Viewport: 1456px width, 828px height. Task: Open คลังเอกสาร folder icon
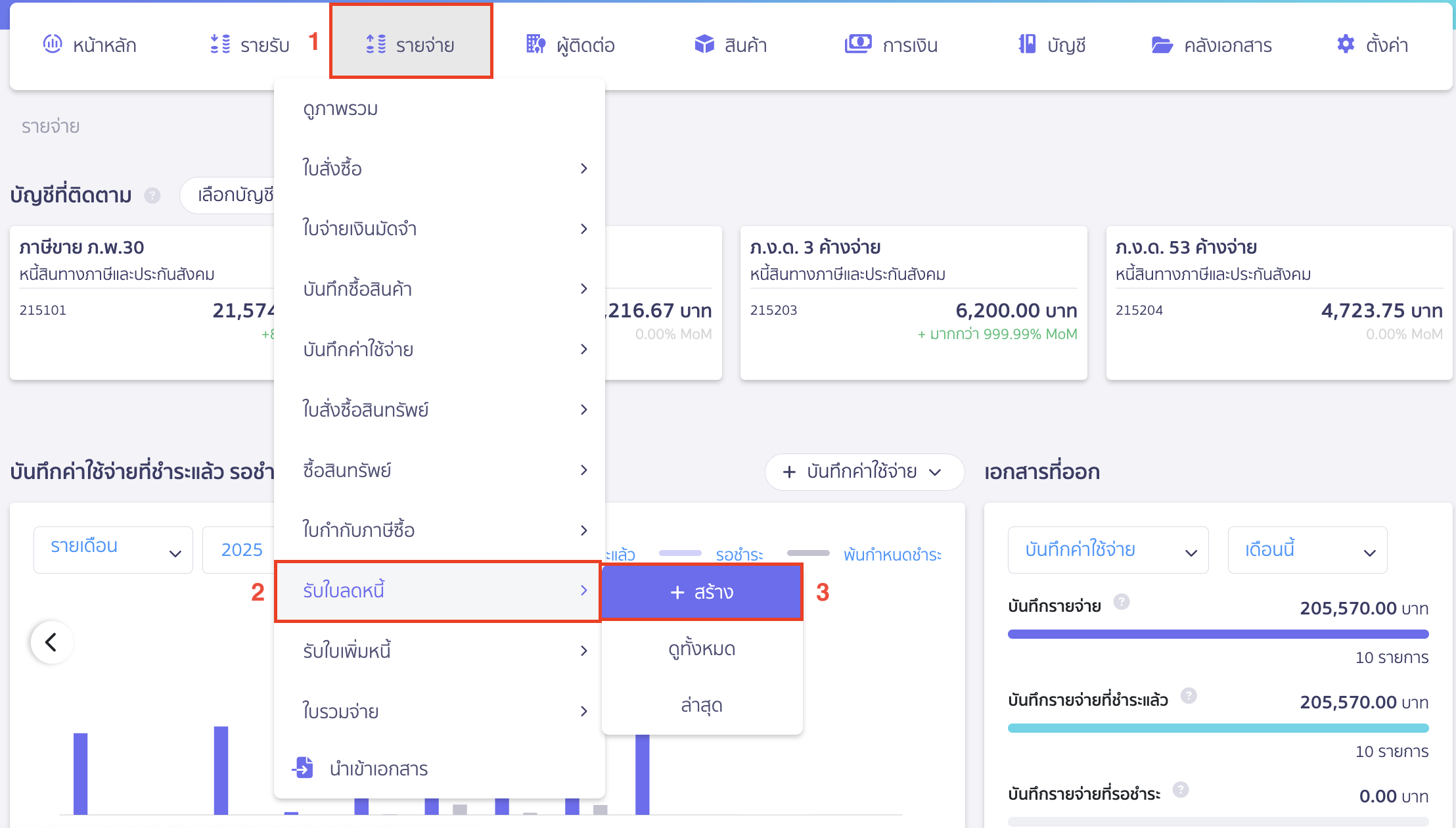(1162, 44)
